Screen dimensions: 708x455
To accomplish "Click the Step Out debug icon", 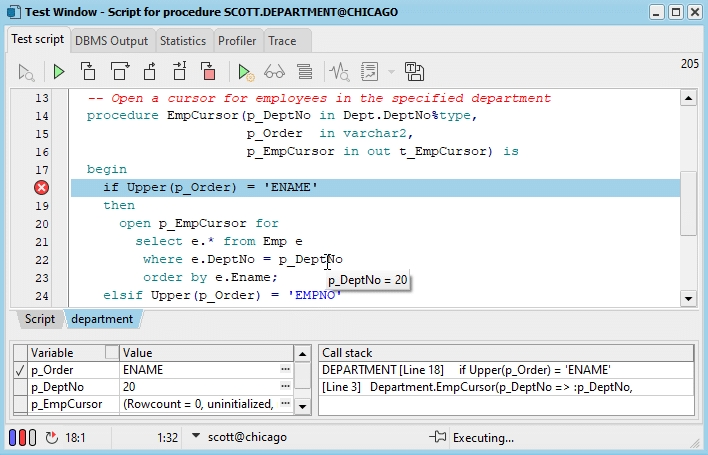I will tap(150, 71).
